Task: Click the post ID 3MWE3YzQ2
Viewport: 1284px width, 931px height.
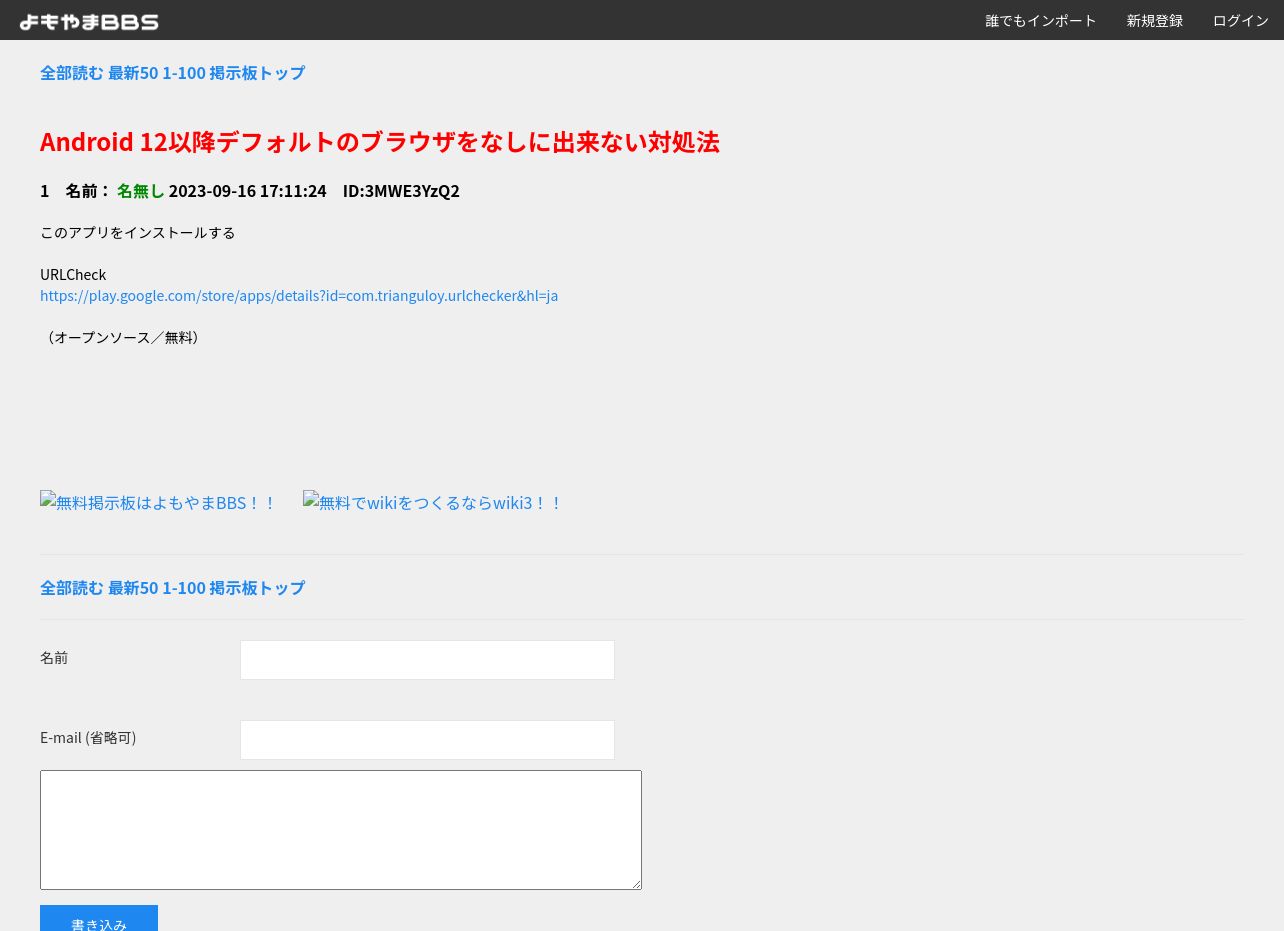Action: pyautogui.click(x=411, y=191)
